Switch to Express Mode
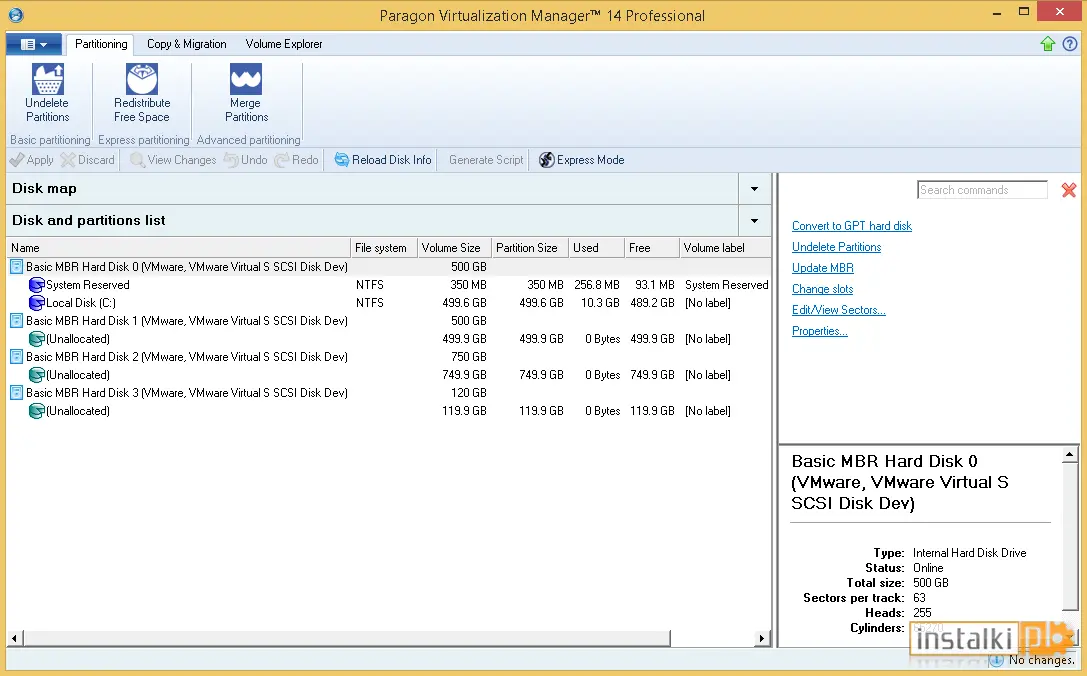 pyautogui.click(x=582, y=160)
